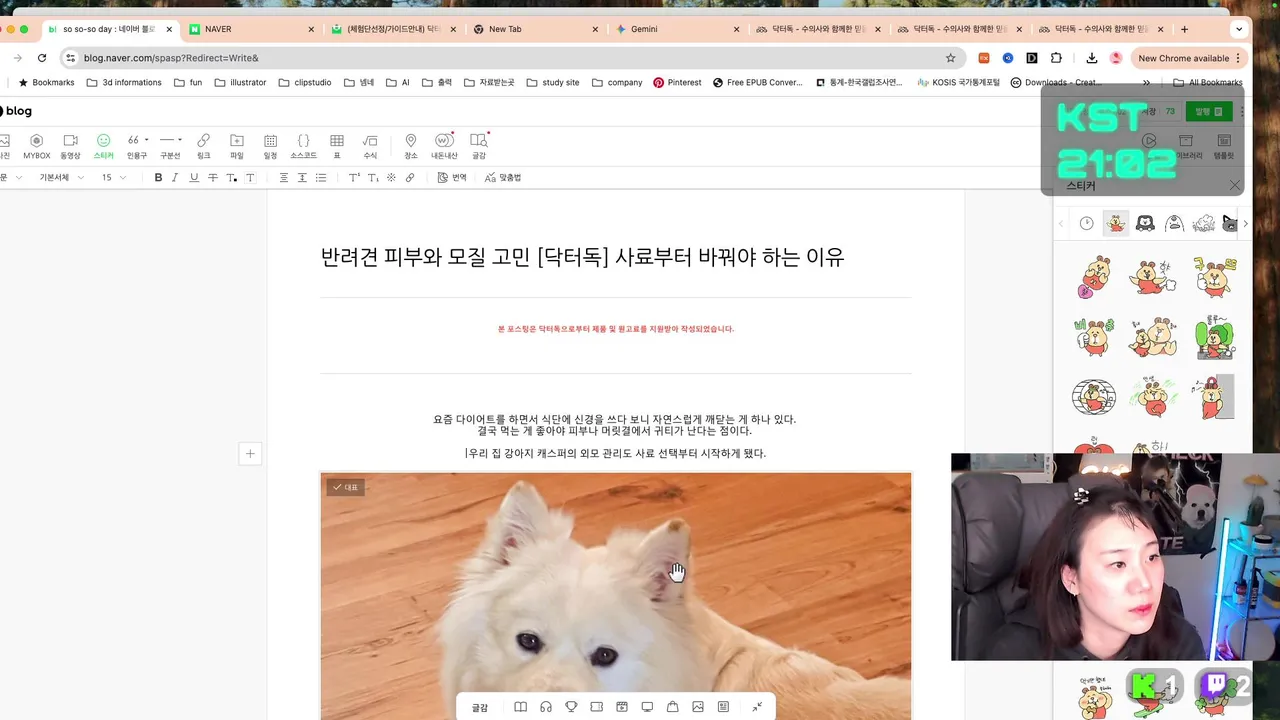Open the MYBOX tool
The height and width of the screenshot is (720, 1280).
pos(36,146)
